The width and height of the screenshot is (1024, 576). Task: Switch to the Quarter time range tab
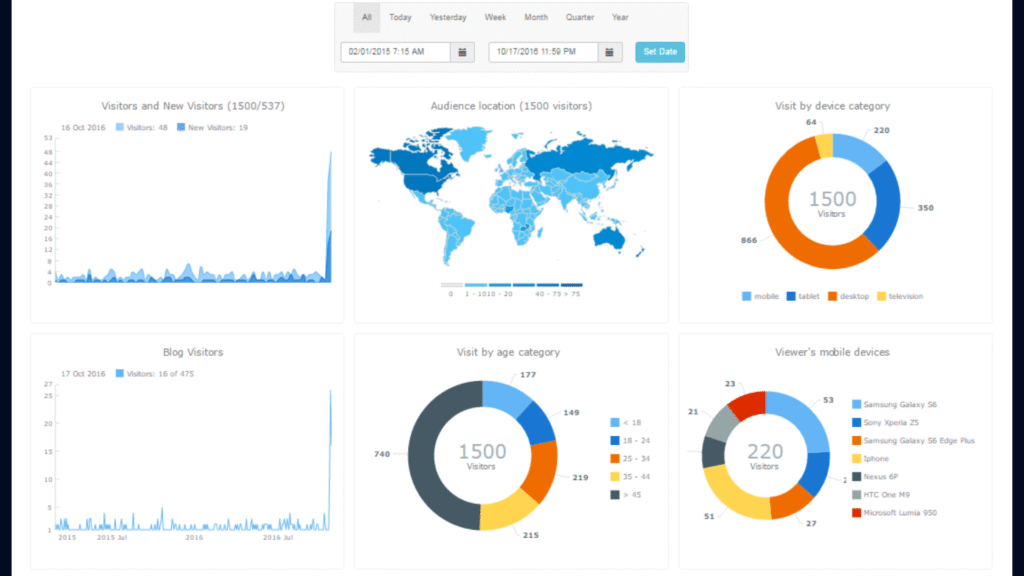coord(580,17)
